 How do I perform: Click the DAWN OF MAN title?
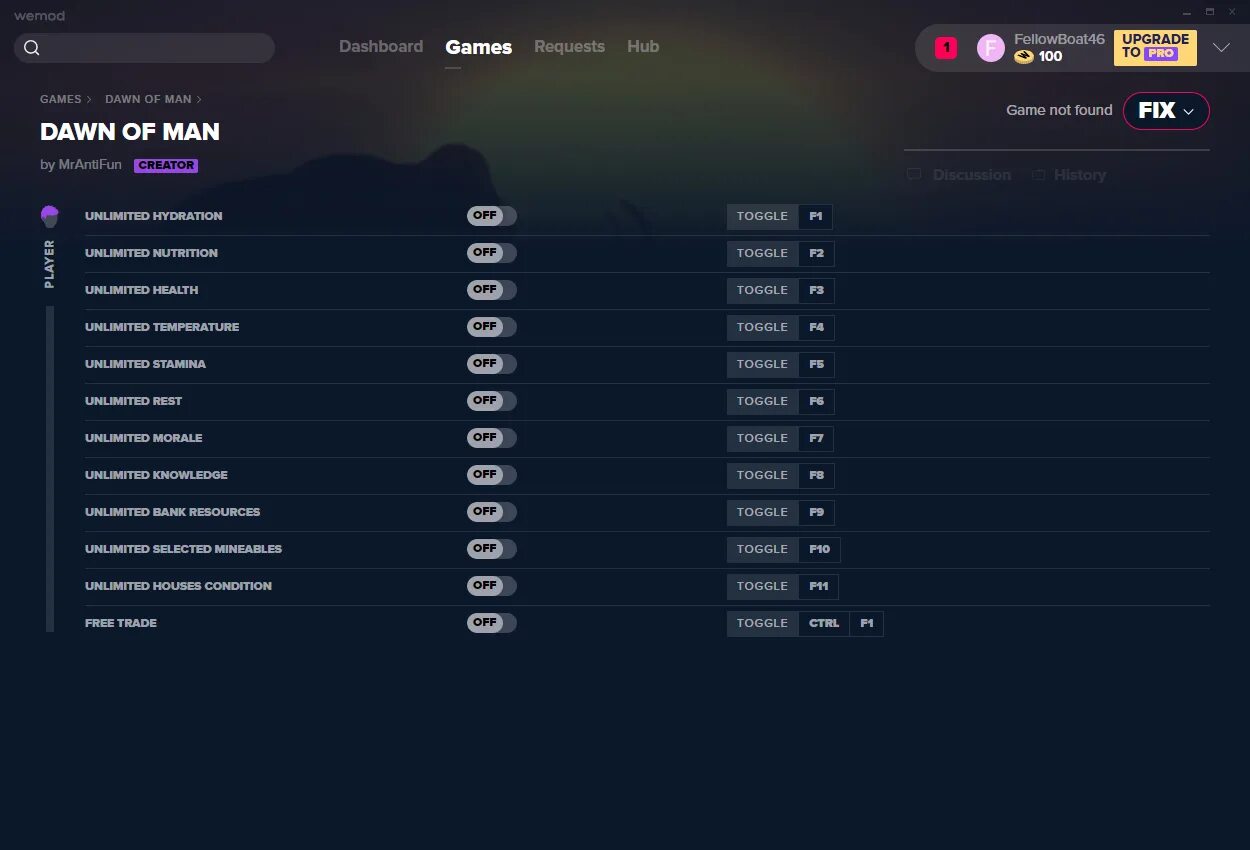(130, 132)
